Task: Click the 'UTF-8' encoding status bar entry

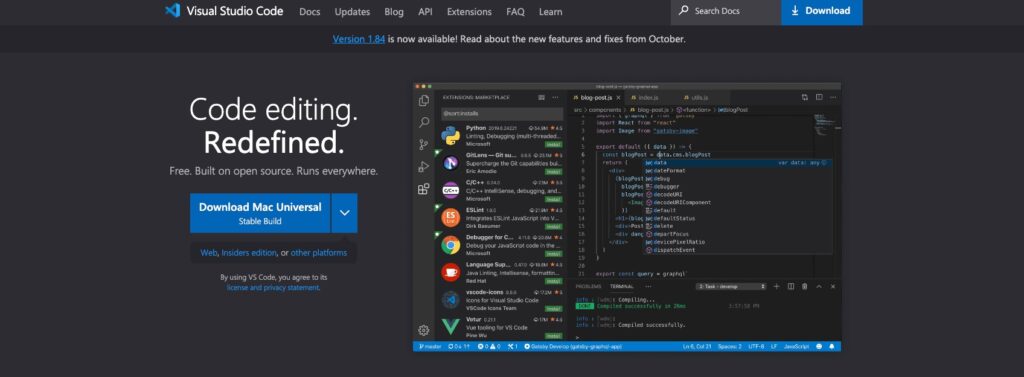Action: coord(756,346)
